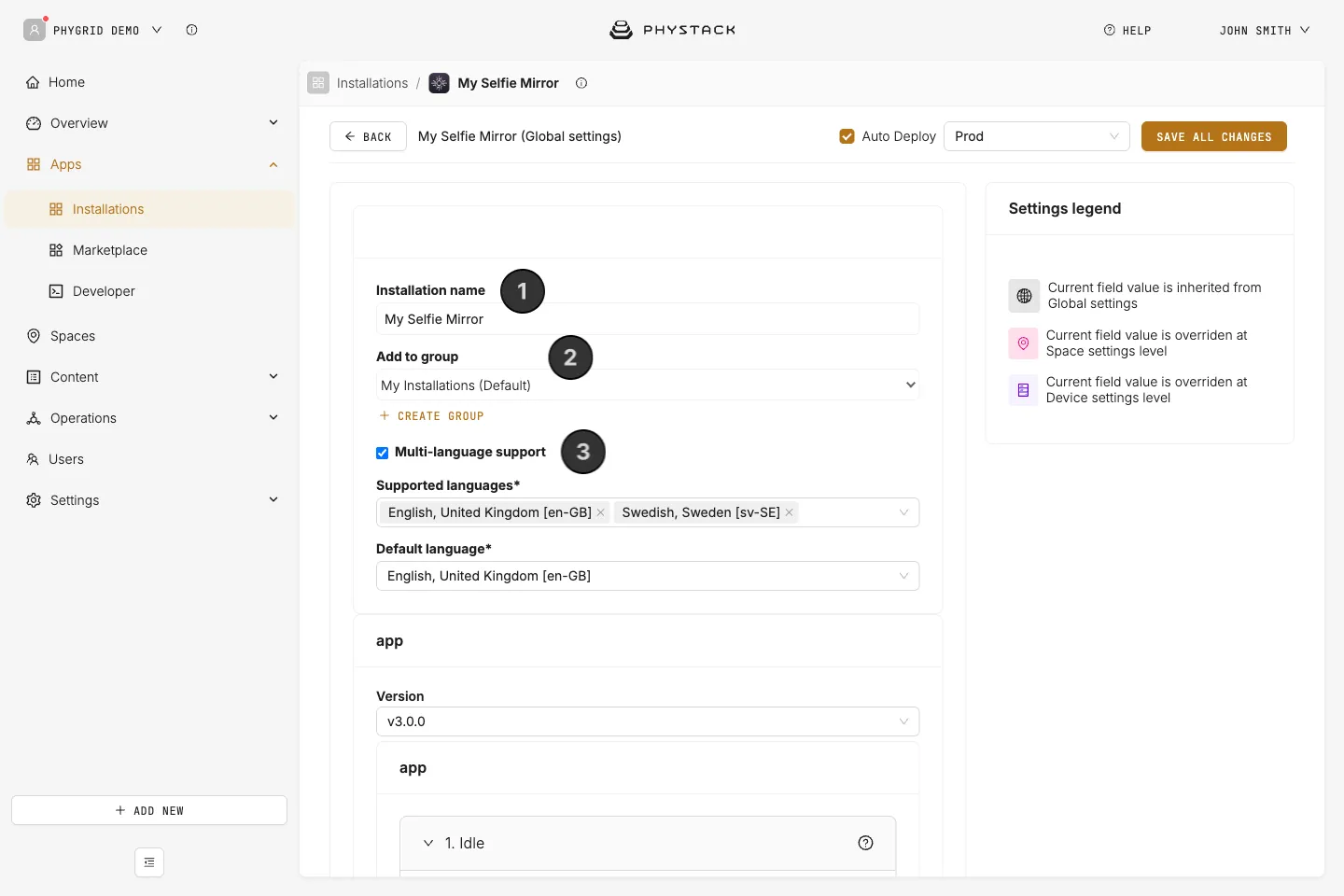
Task: Expand the 1. Idle section chevron
Action: [428, 843]
